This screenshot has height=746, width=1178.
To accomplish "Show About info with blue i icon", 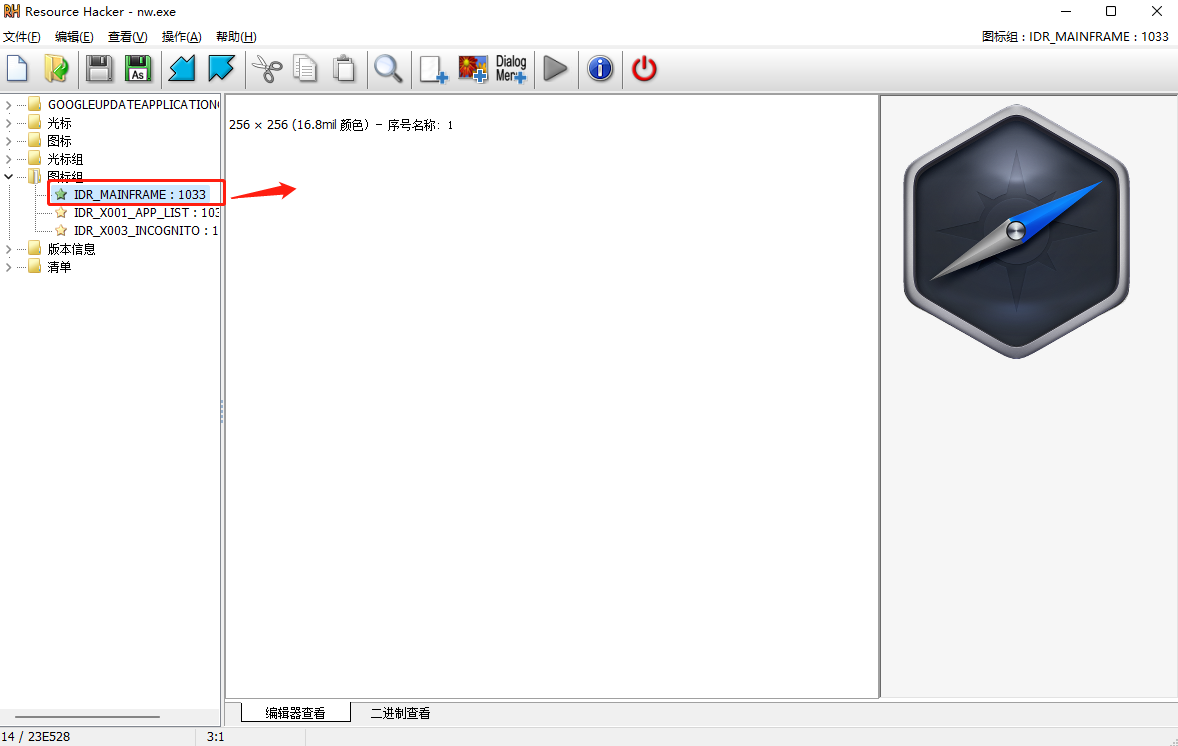I will (x=600, y=68).
